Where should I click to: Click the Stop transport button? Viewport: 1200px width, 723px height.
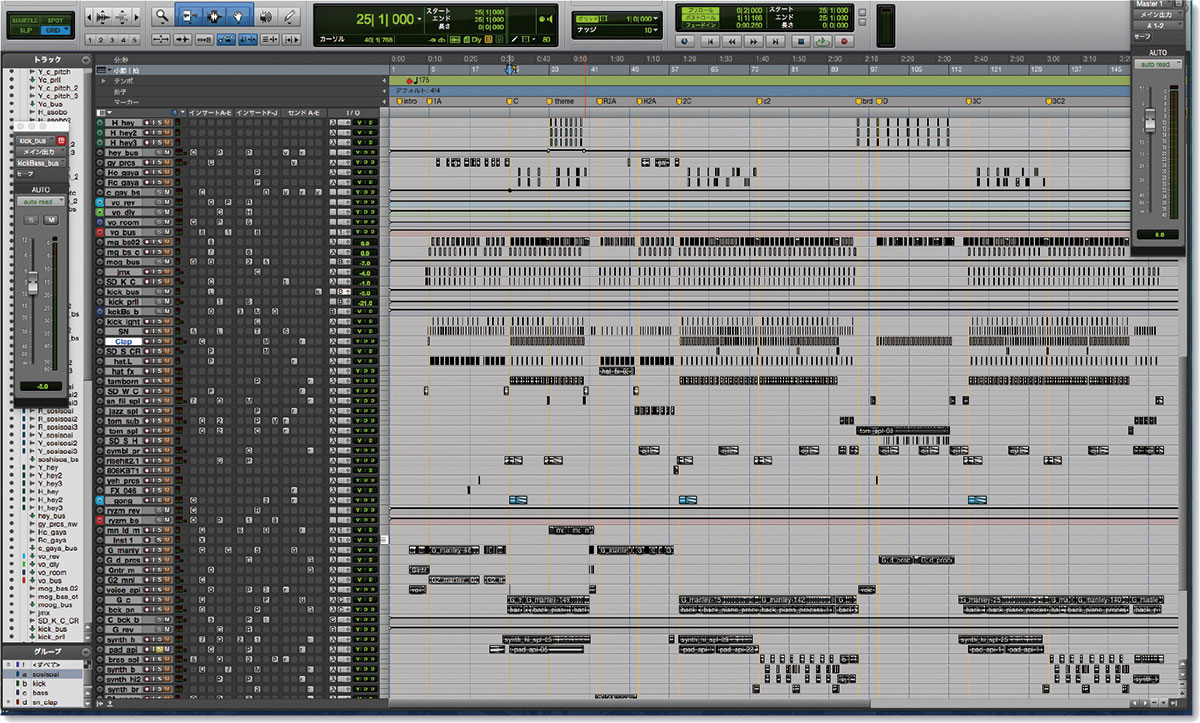click(x=799, y=41)
